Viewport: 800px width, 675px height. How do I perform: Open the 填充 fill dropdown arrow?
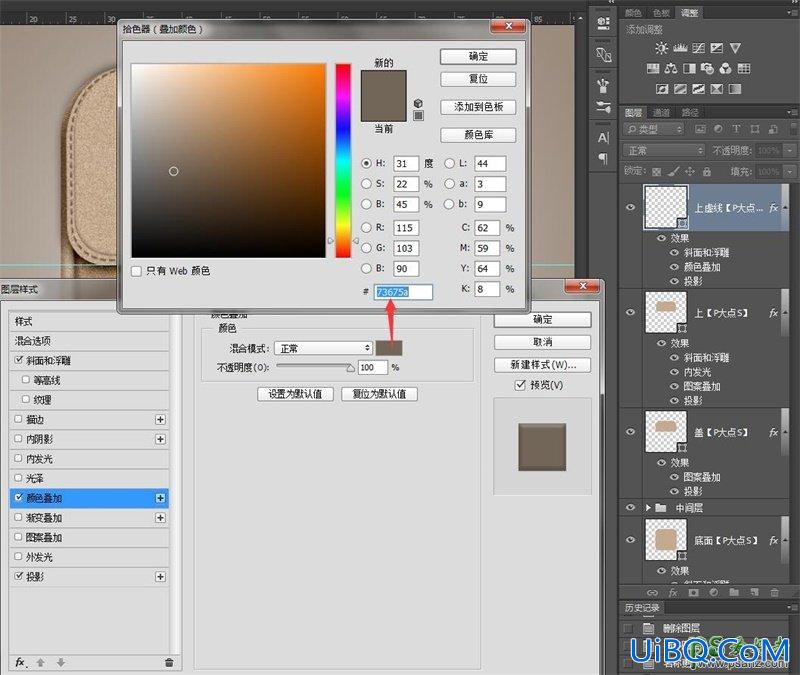[790, 171]
